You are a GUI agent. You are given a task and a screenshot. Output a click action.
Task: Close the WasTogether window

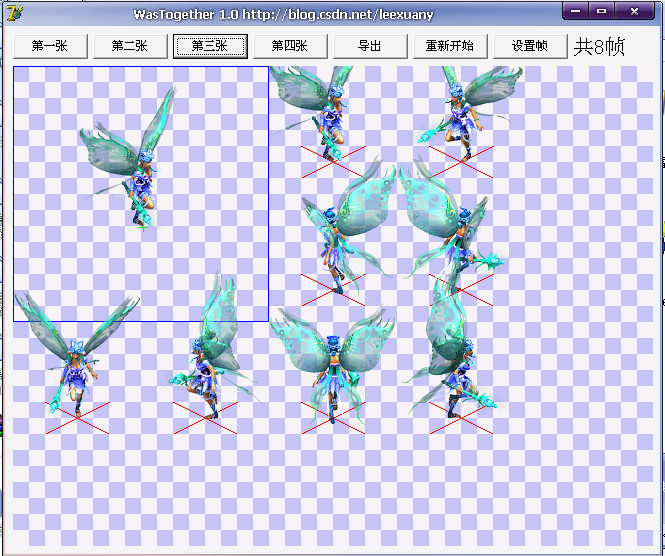tap(634, 11)
